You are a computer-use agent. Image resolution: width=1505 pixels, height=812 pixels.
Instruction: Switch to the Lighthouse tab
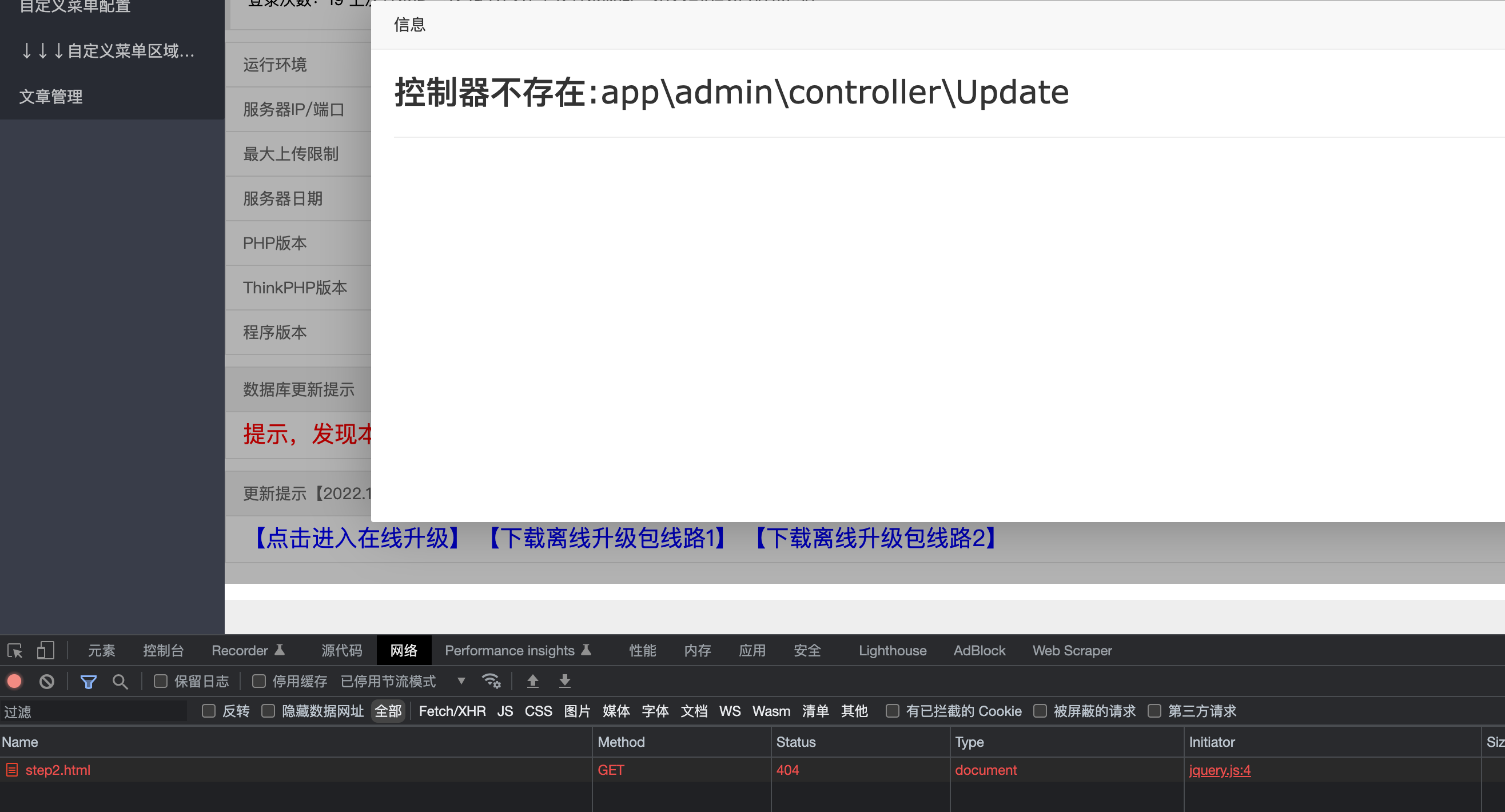coord(892,650)
